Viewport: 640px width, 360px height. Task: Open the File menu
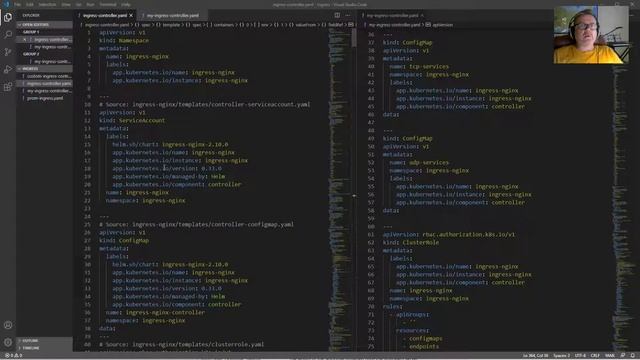coord(18,4)
